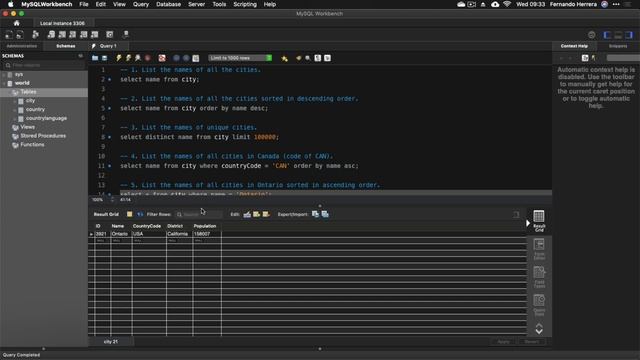Toggle right sidebar visibility icon

(629, 35)
